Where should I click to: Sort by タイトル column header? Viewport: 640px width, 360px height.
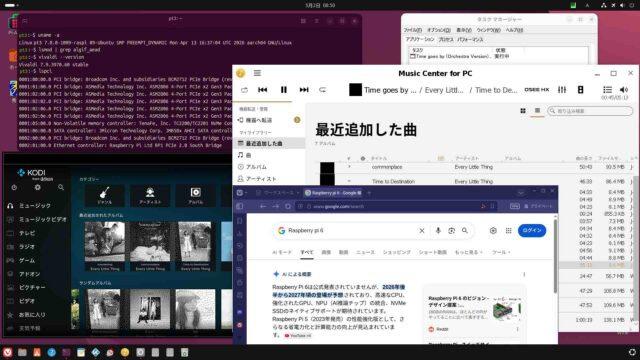(379, 158)
